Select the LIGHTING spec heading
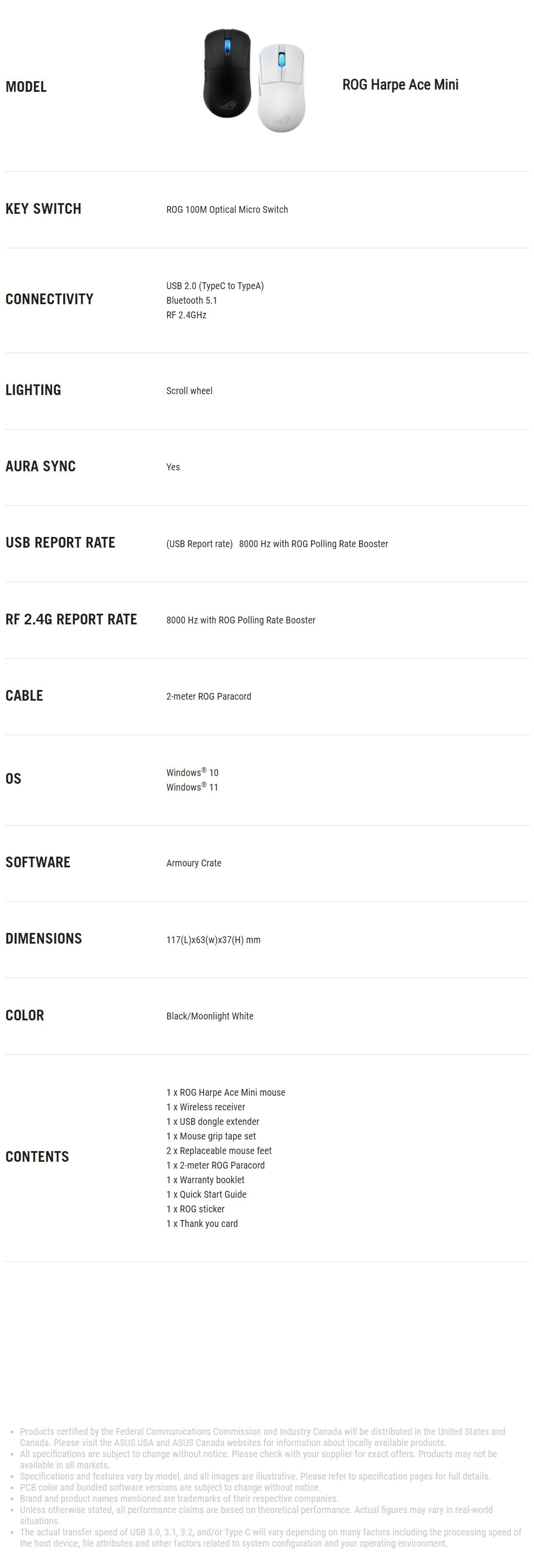Viewport: 534px width, 1568px height. (x=33, y=390)
